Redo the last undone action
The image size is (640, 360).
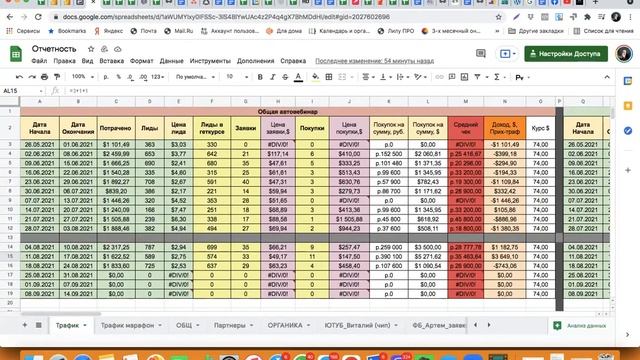32,77
